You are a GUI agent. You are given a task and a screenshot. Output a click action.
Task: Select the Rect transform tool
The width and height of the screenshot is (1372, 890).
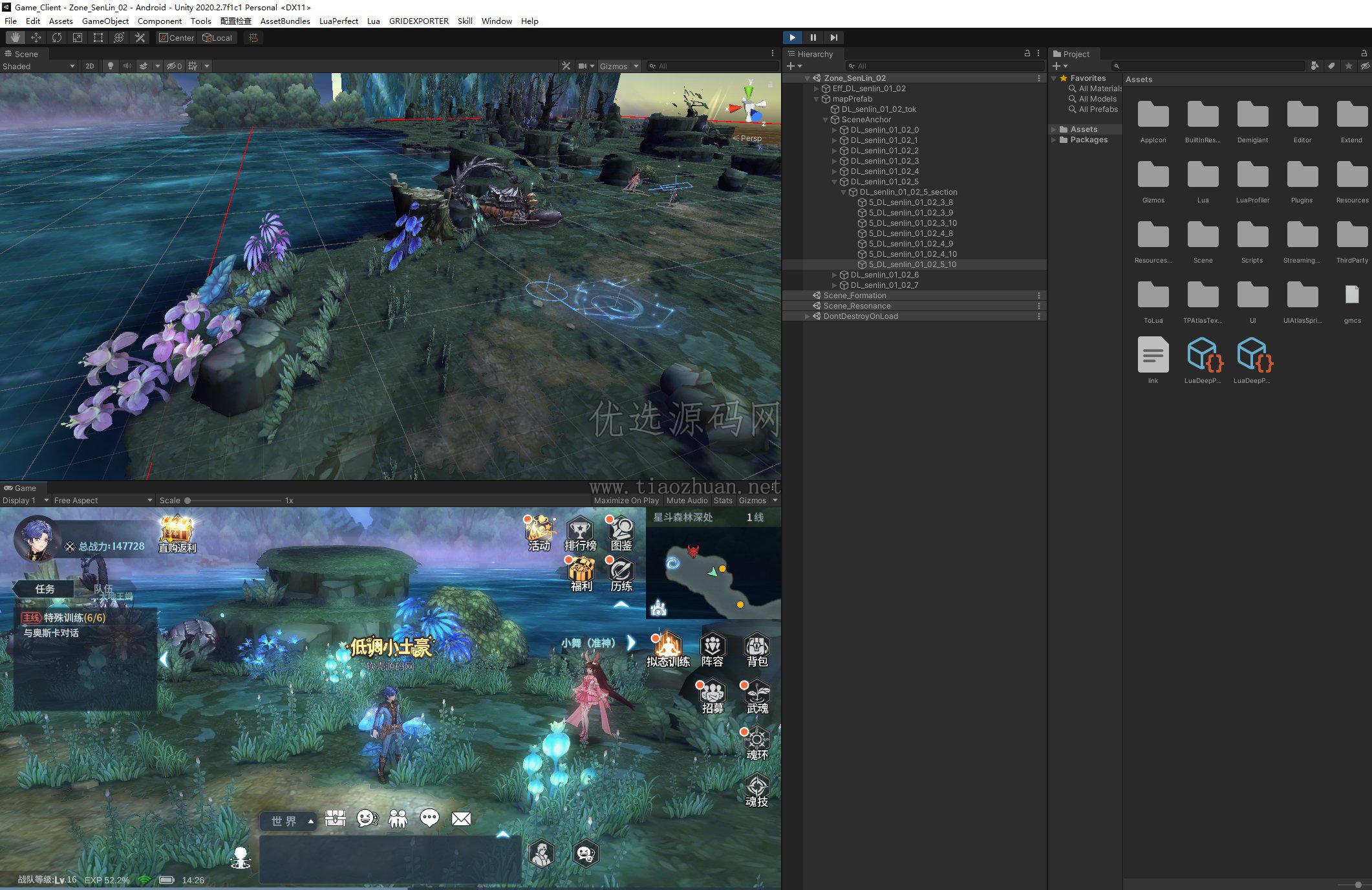(x=98, y=38)
